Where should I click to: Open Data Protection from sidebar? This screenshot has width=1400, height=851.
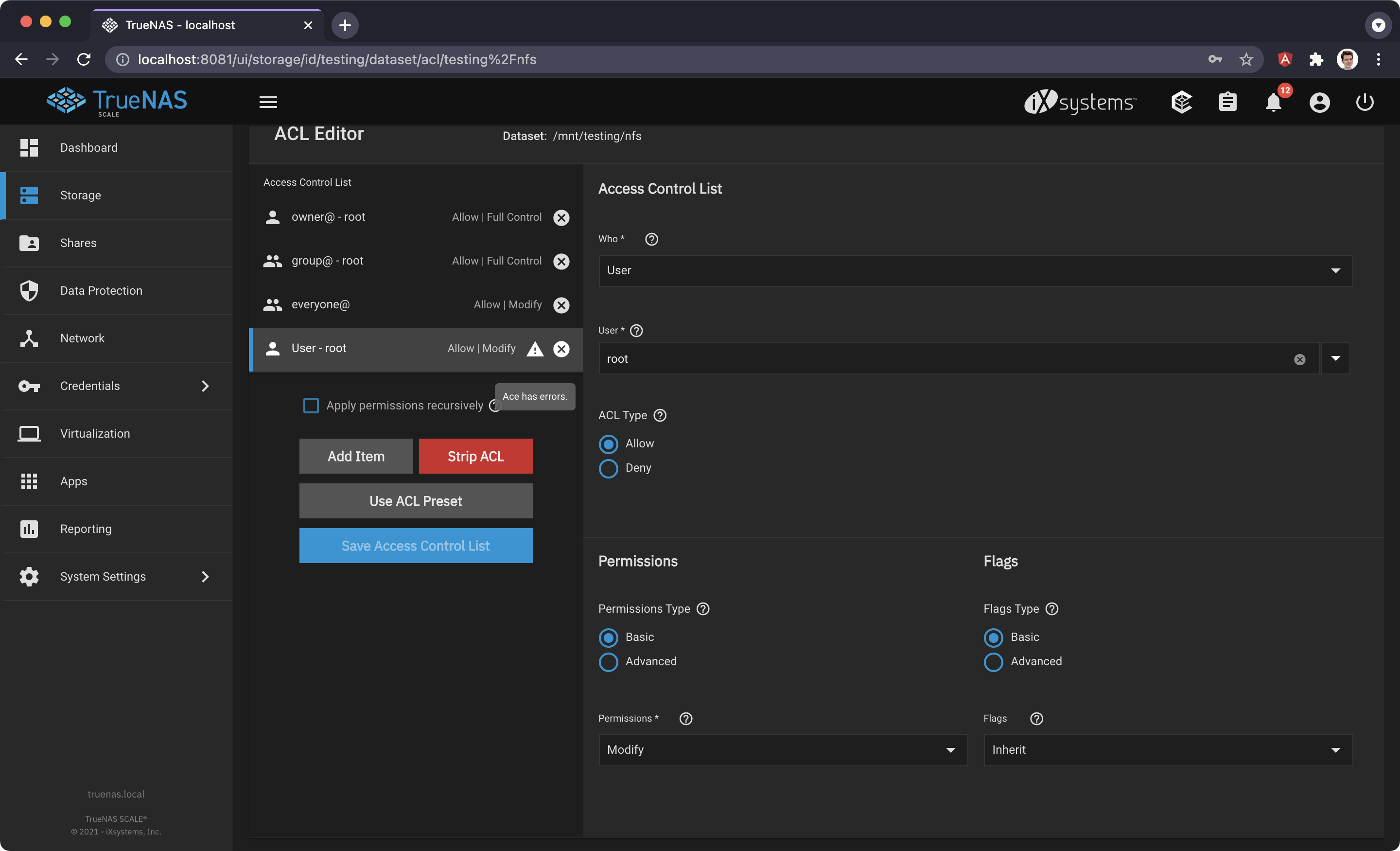[x=101, y=290]
